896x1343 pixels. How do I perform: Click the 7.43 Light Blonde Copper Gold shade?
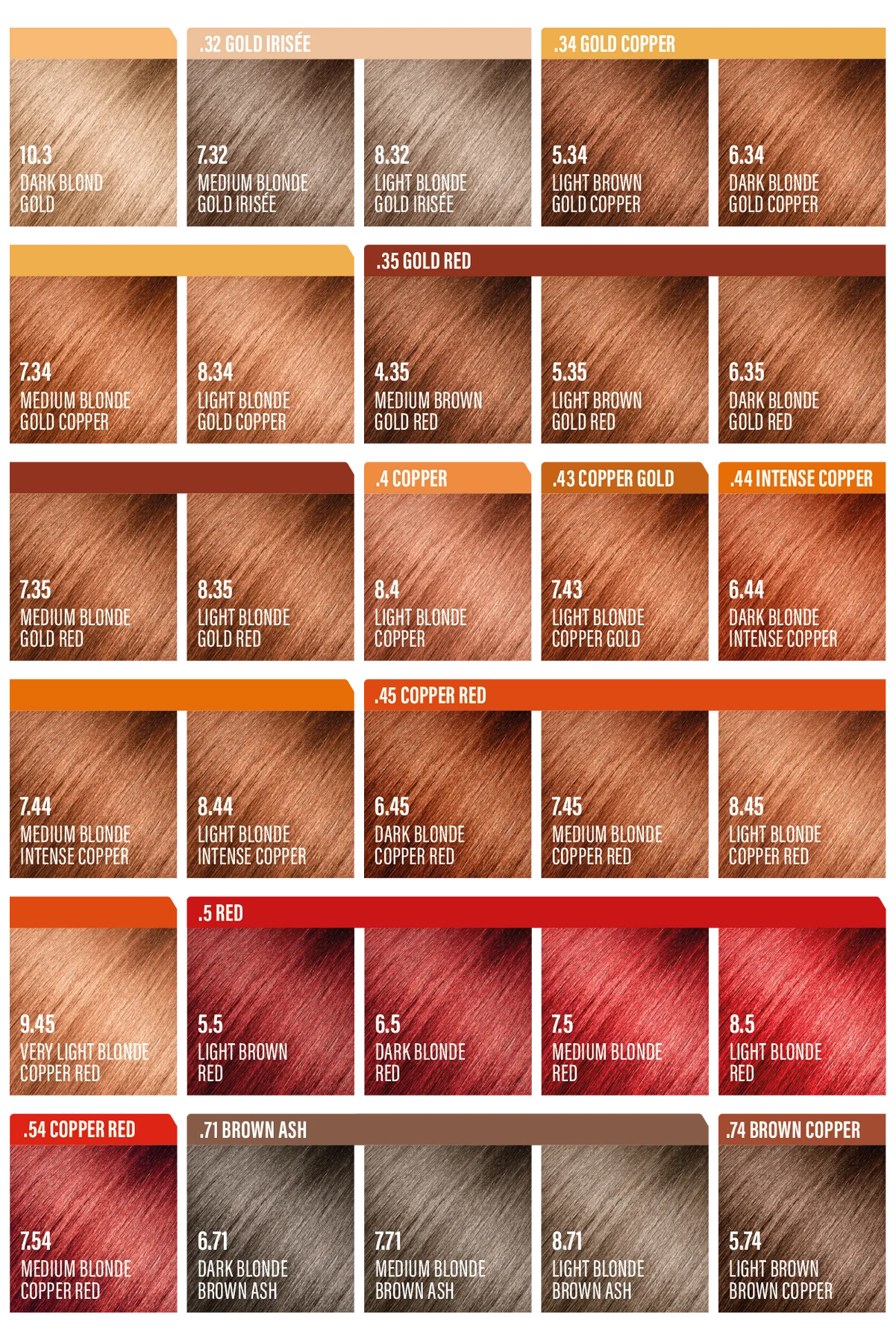[x=625, y=577]
